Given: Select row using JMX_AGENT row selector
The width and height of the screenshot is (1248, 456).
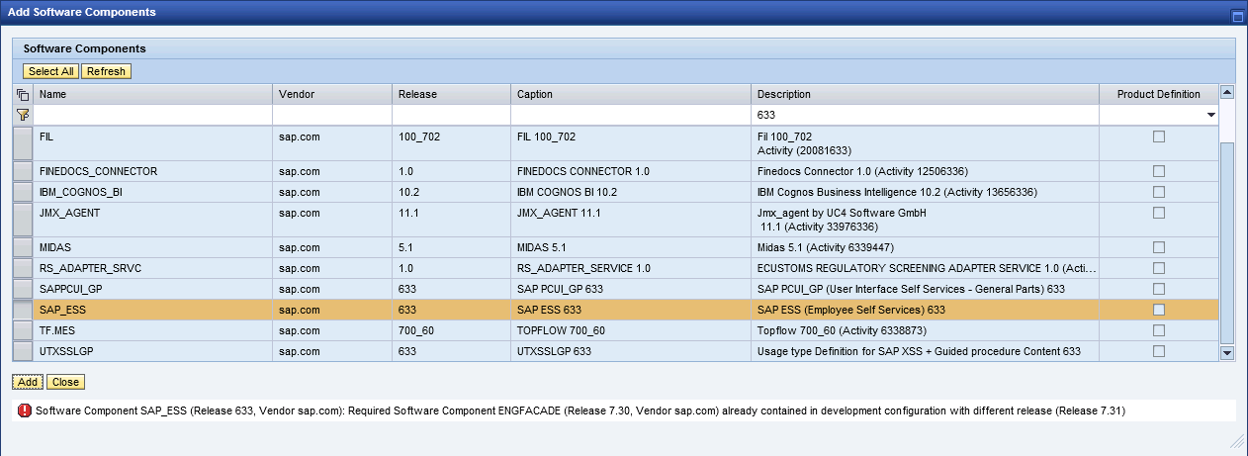Looking at the screenshot, I should 22,219.
